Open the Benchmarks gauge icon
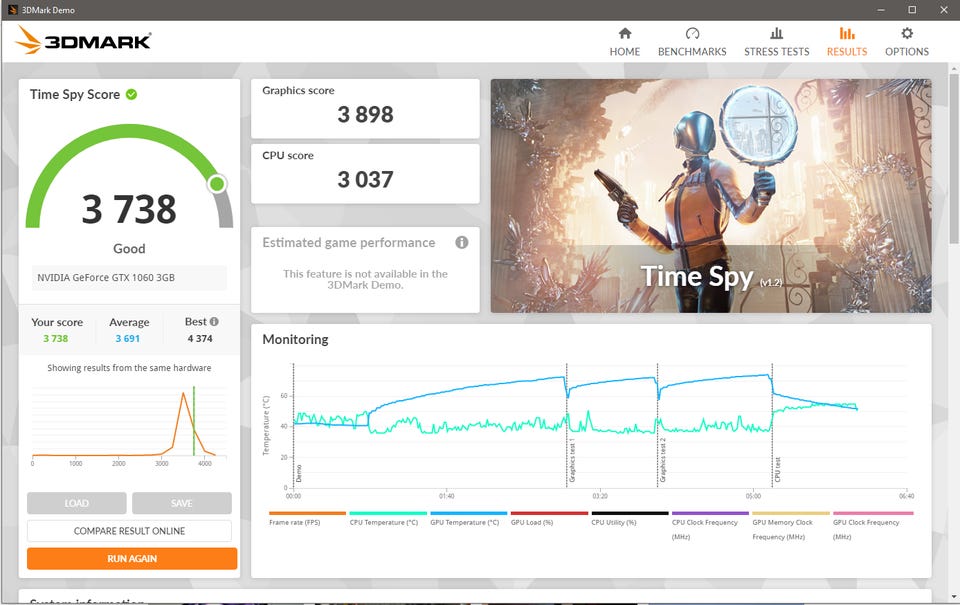The image size is (960, 605). (x=692, y=33)
